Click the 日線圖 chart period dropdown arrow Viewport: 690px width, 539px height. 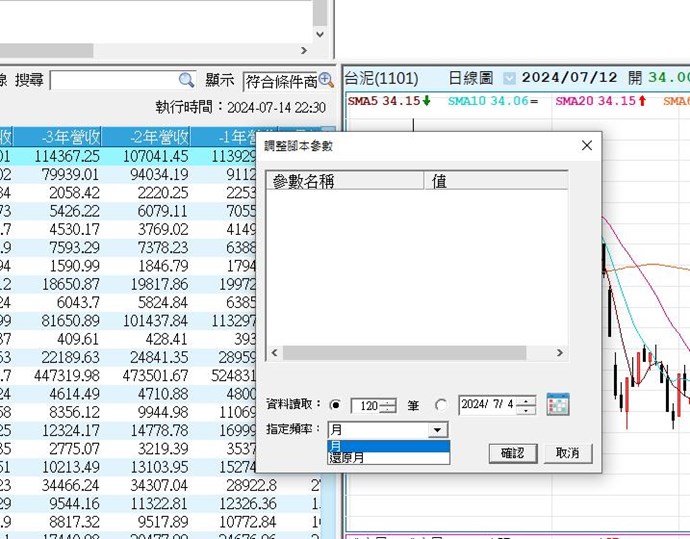click(510, 77)
